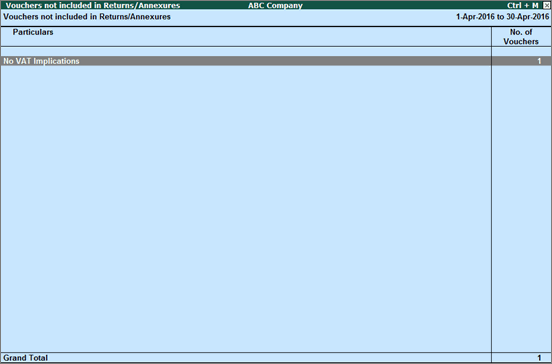This screenshot has width=552, height=364.
Task: Click the column divider beside the Vouchers header
Action: (491, 37)
